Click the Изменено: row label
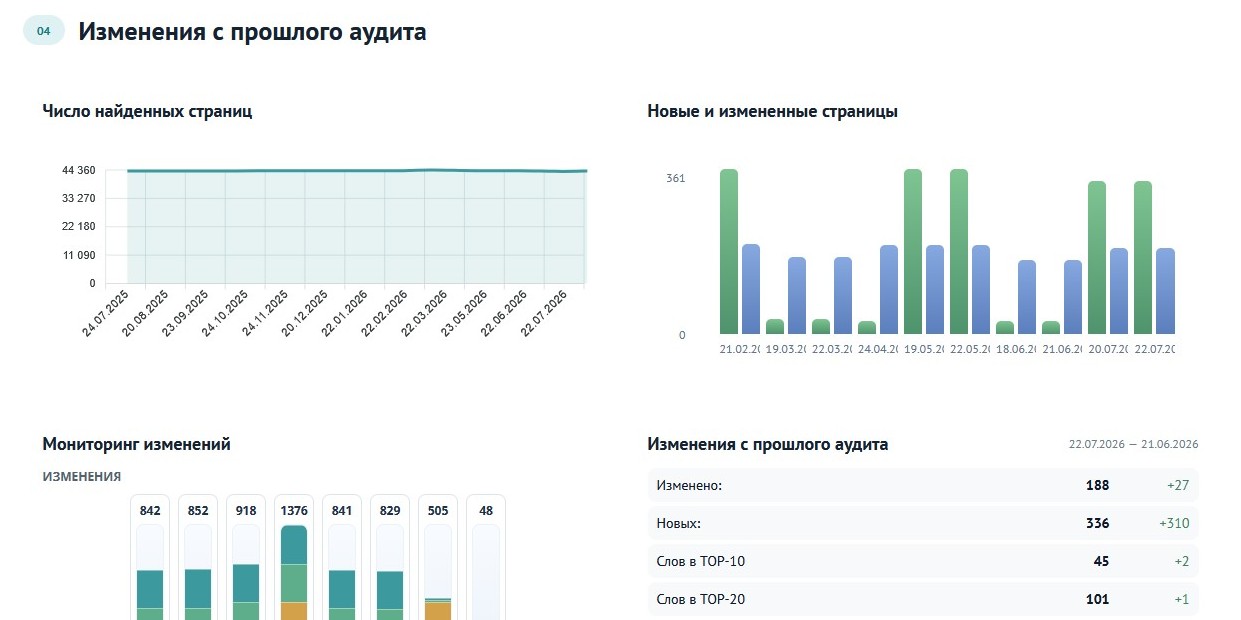 (689, 486)
